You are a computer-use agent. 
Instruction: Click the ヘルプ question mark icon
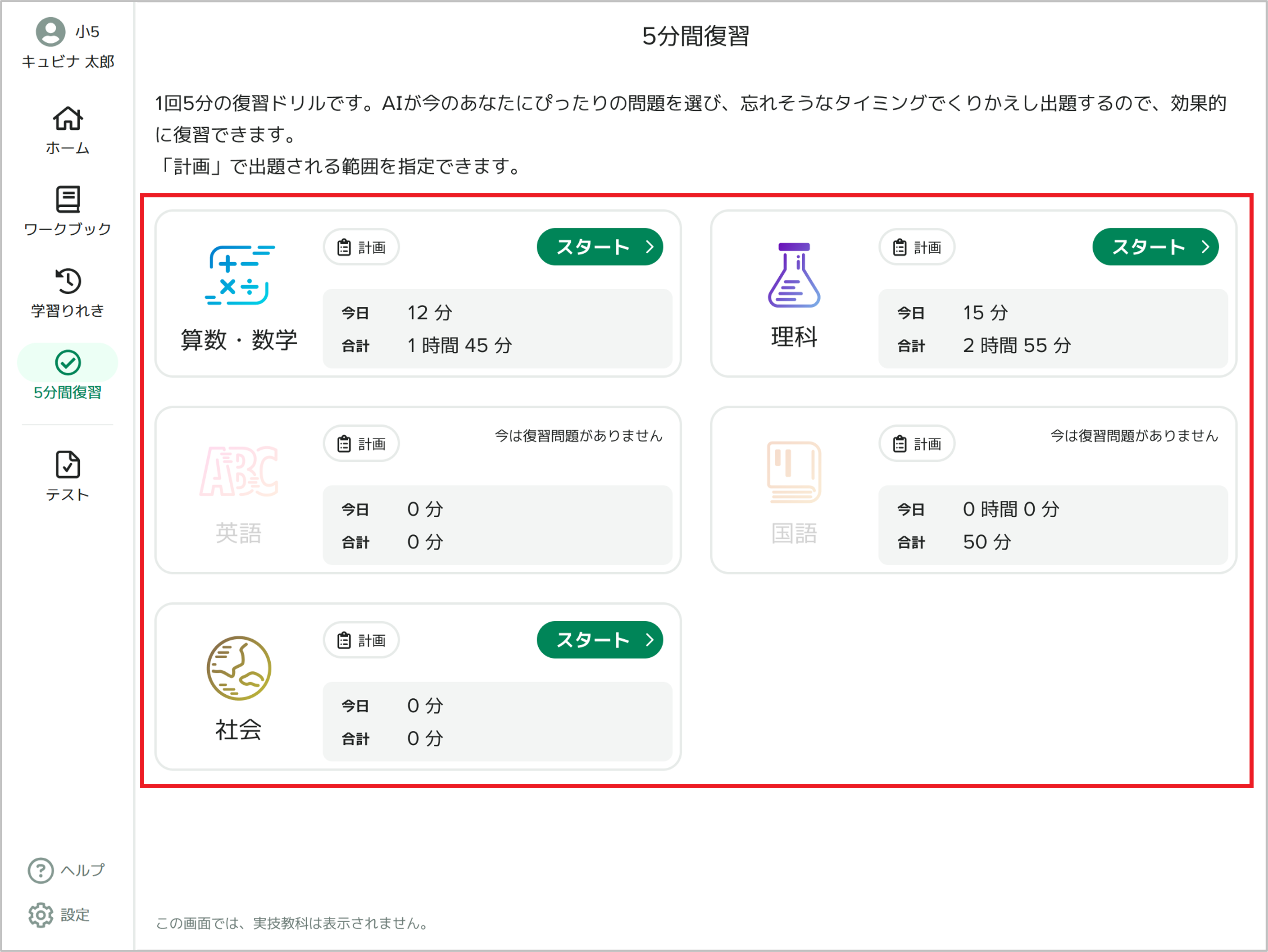[x=41, y=870]
